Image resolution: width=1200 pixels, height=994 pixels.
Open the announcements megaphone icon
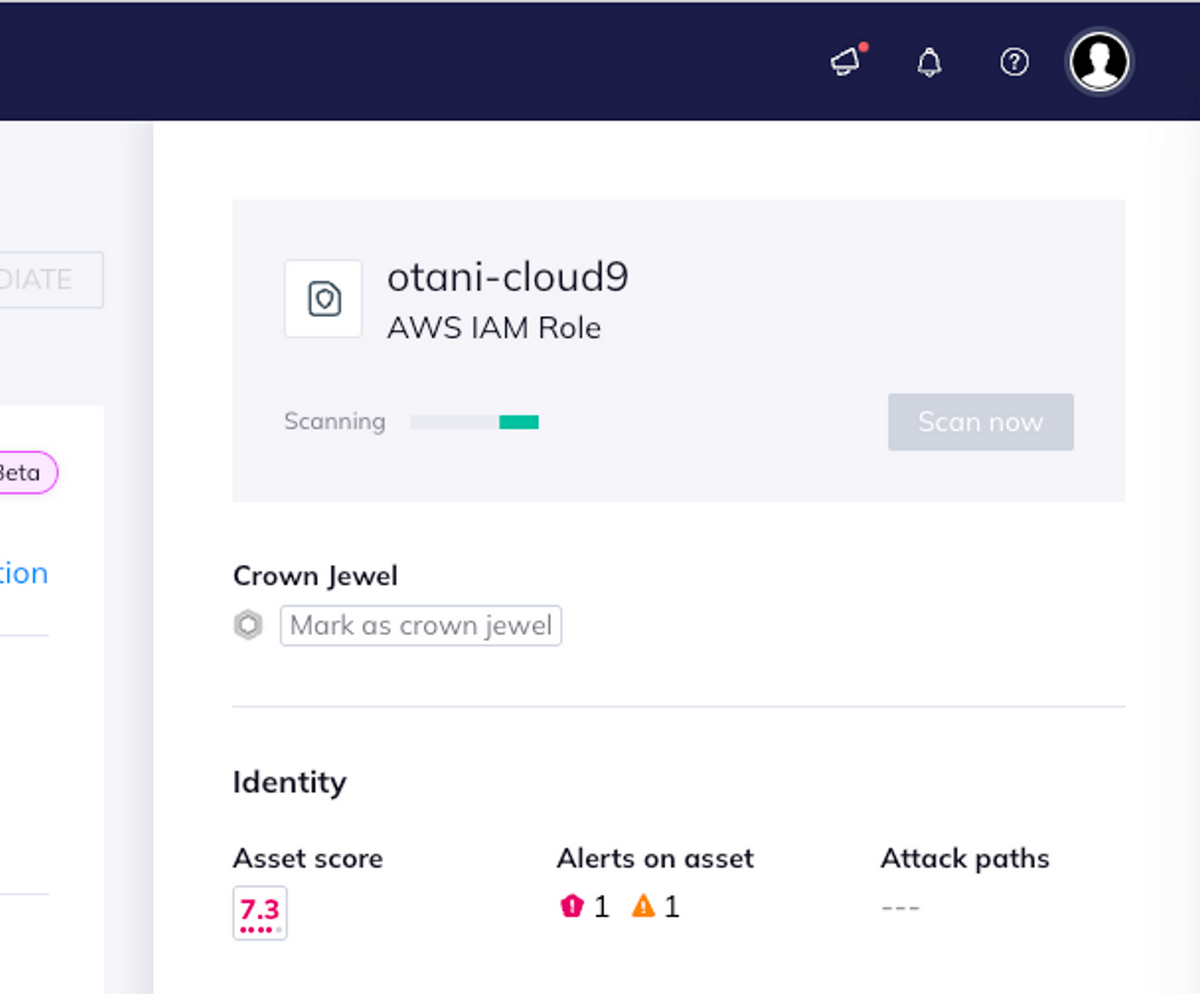point(846,62)
